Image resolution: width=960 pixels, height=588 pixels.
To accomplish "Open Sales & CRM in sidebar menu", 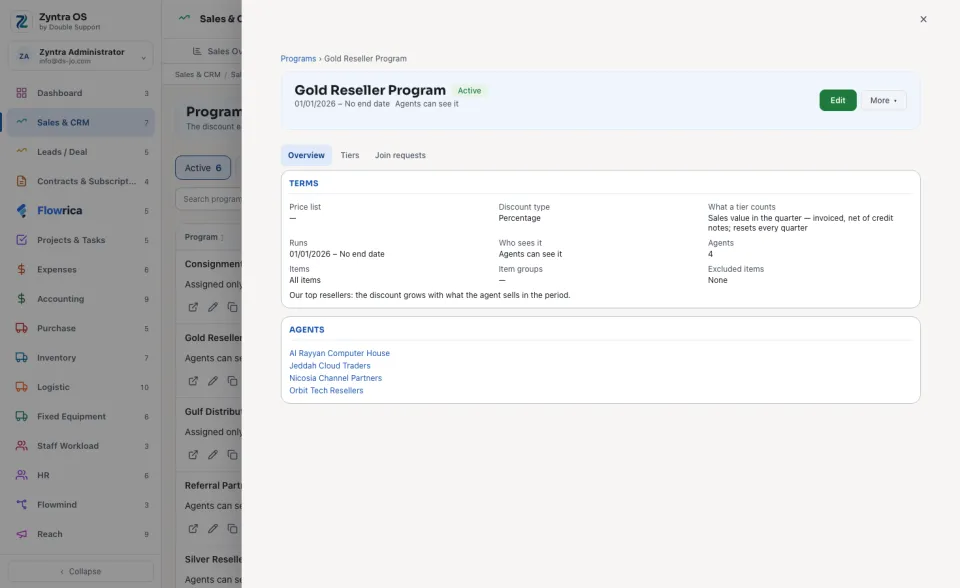I will tap(81, 122).
